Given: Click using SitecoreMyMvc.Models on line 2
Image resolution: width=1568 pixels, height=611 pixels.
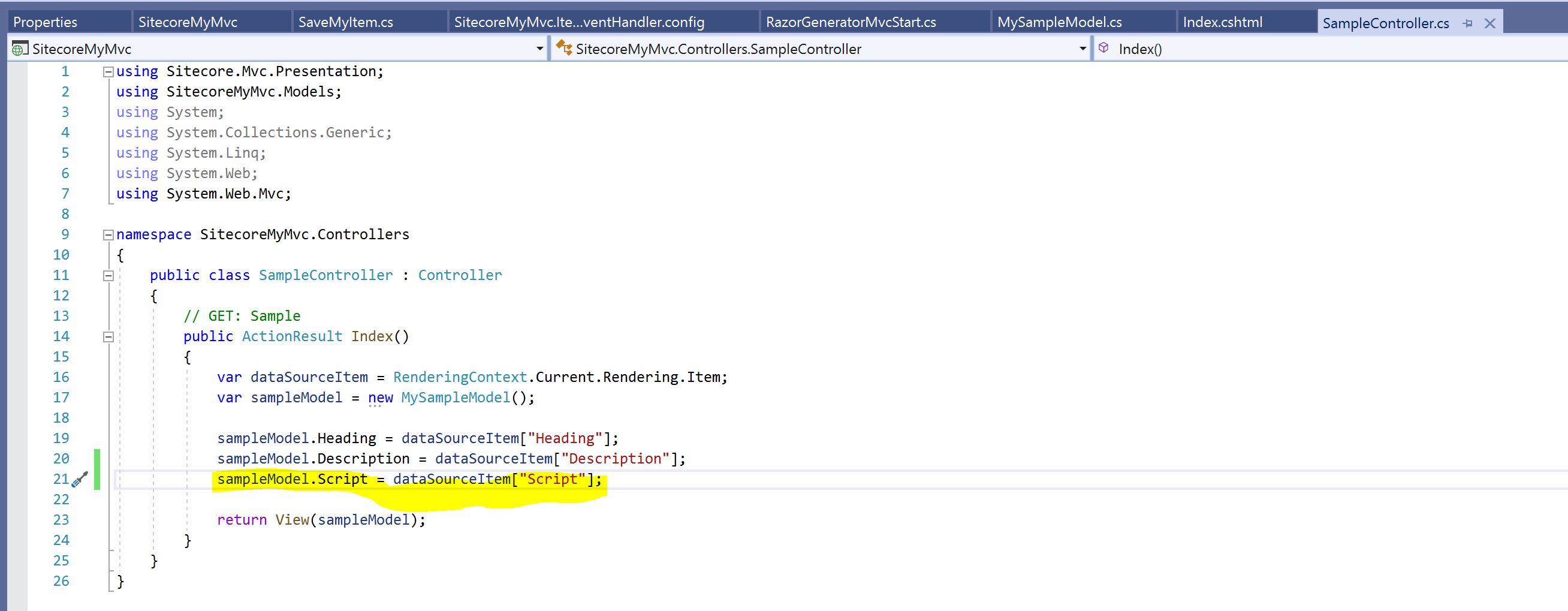Looking at the screenshot, I should click(229, 92).
